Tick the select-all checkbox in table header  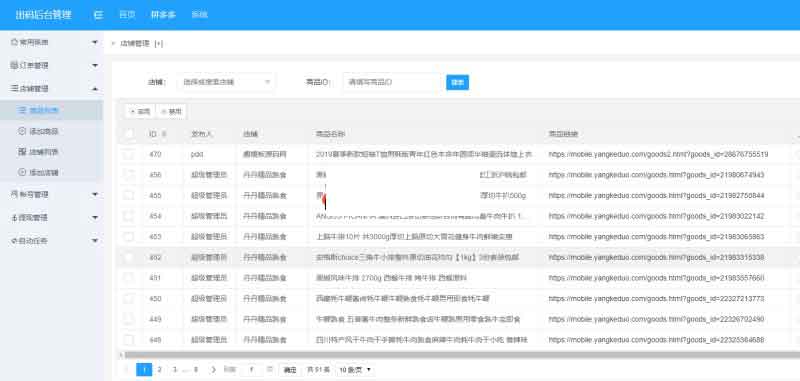pyautogui.click(x=129, y=134)
